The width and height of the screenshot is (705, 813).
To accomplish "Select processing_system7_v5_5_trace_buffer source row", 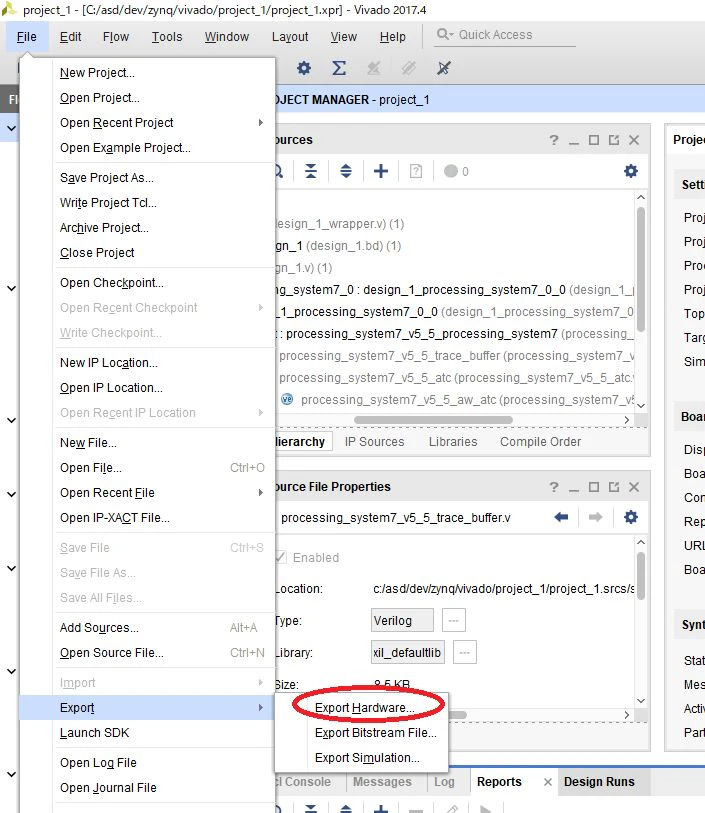I will [x=457, y=356].
